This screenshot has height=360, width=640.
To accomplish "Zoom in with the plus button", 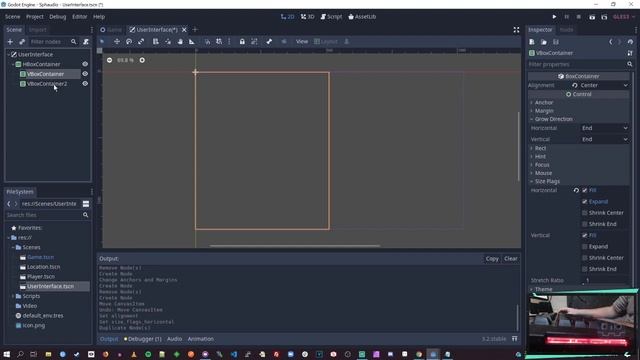I will pyautogui.click(x=142, y=60).
